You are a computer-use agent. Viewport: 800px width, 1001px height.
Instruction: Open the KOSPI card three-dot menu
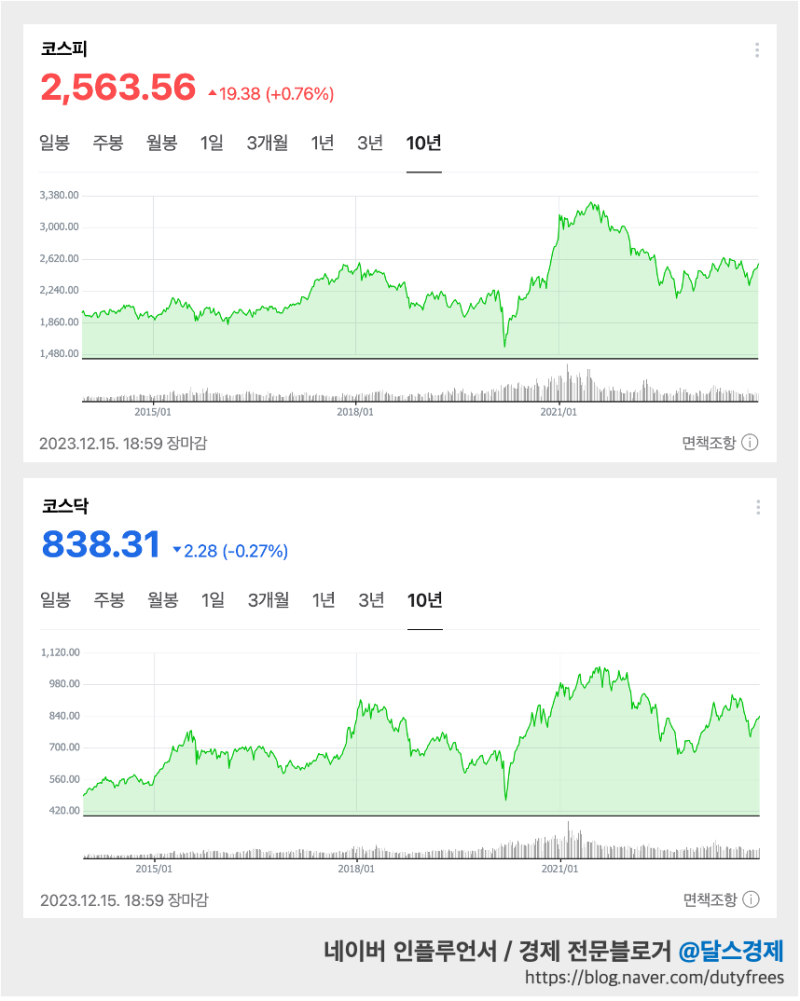[757, 50]
